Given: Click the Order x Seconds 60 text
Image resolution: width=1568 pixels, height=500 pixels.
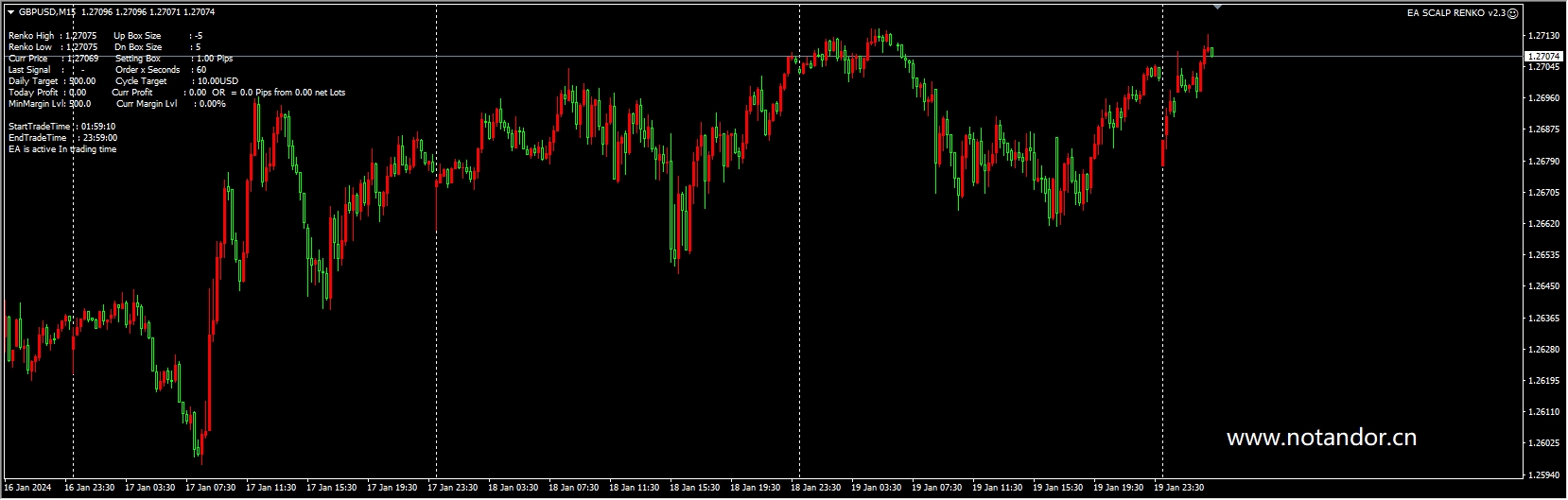Looking at the screenshot, I should (x=161, y=70).
